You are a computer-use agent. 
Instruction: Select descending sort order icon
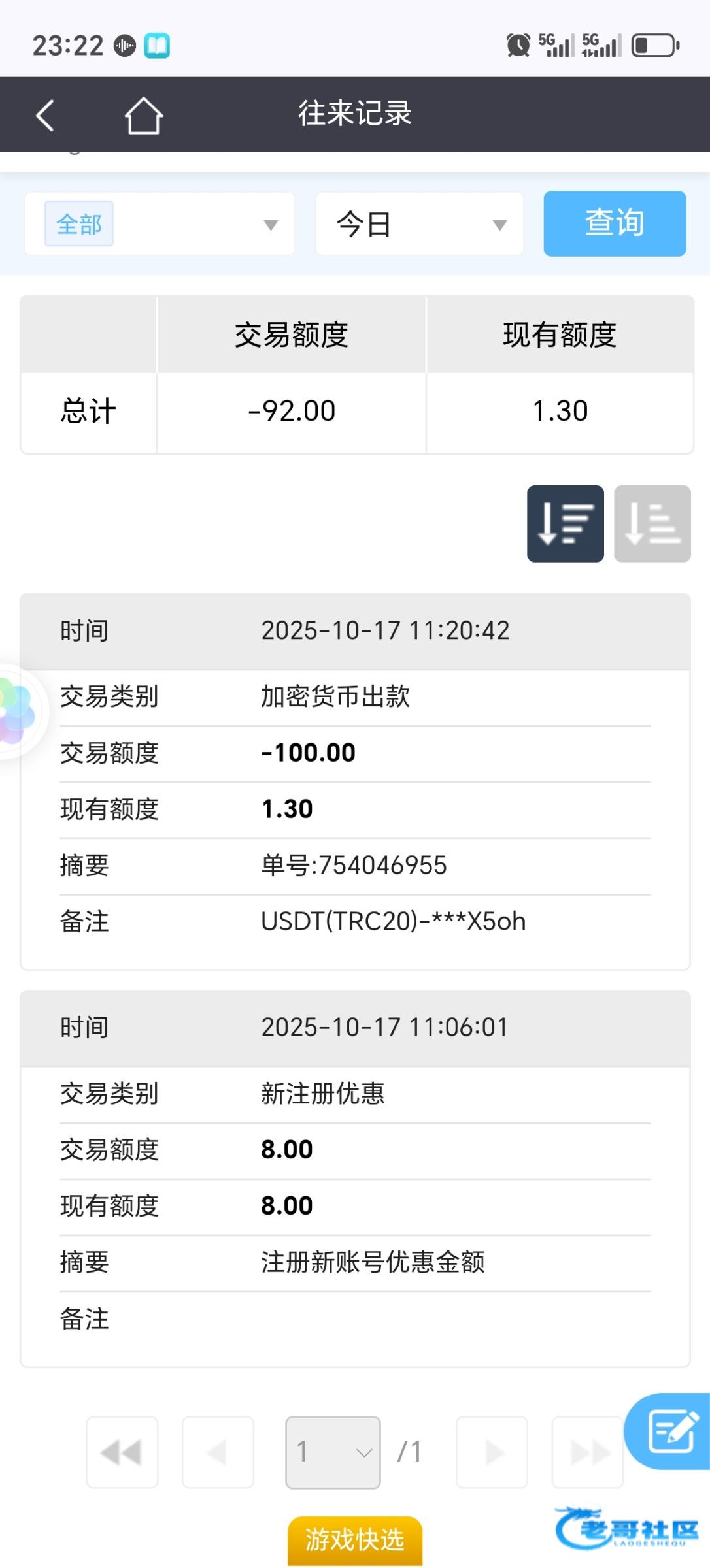tap(565, 523)
